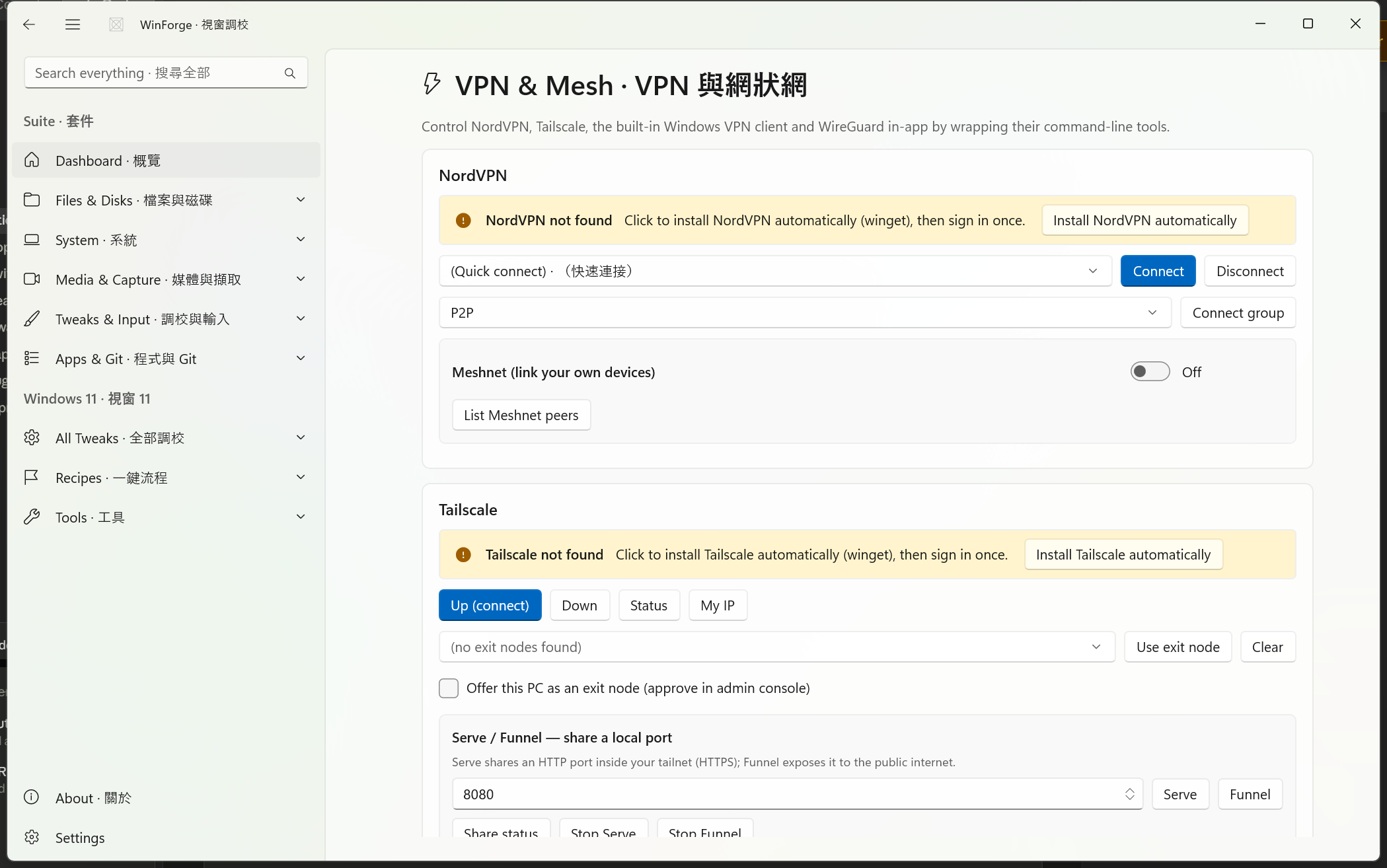Expand Apps & Git section chevron
The image size is (1387, 868).
pos(301,359)
